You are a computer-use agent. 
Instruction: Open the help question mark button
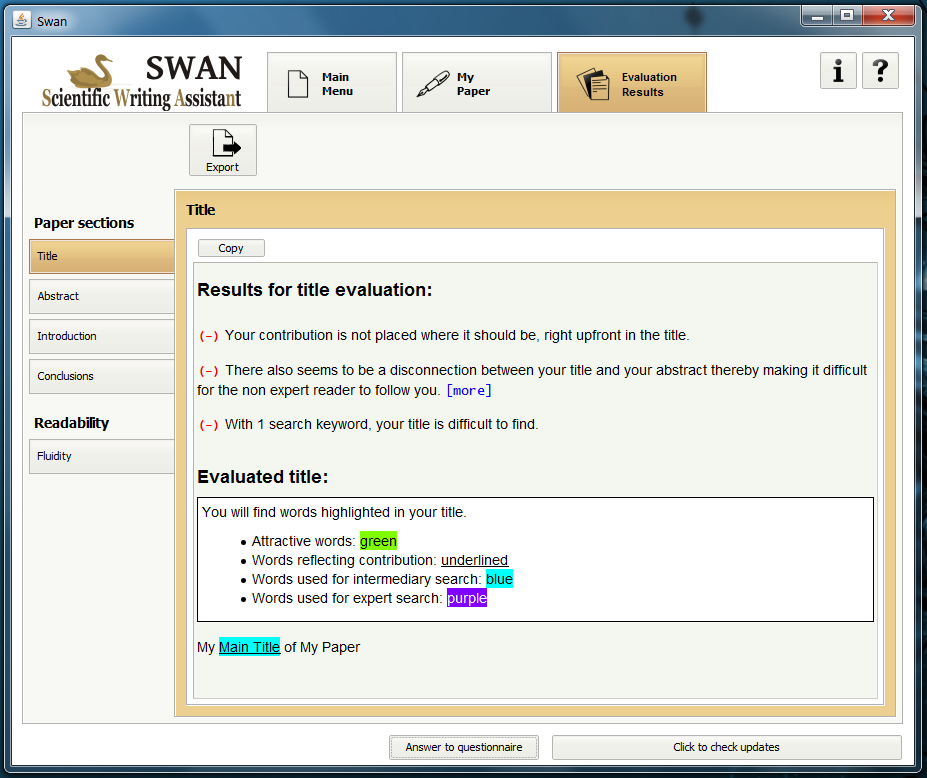880,70
